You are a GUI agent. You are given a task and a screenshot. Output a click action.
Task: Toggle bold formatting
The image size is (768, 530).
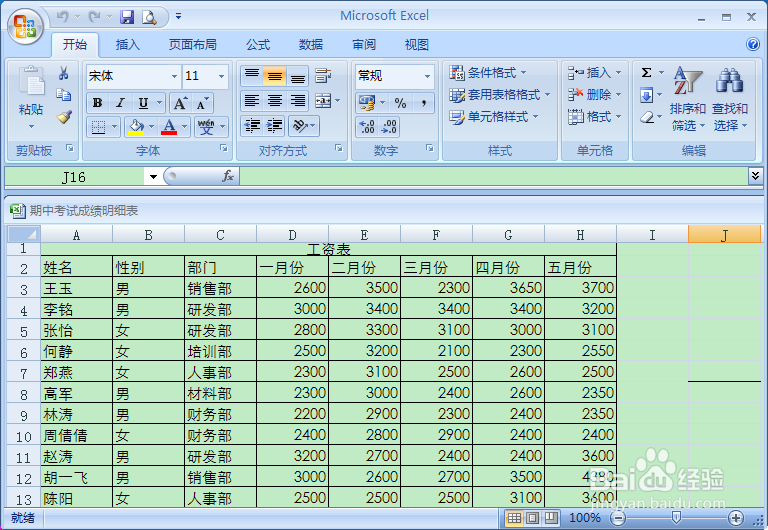[97, 103]
